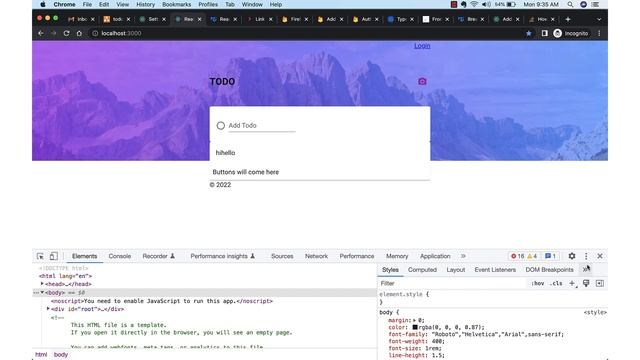Activate the inspect element picker in DevTools
Screen dimensions: 640x360
click(40, 256)
